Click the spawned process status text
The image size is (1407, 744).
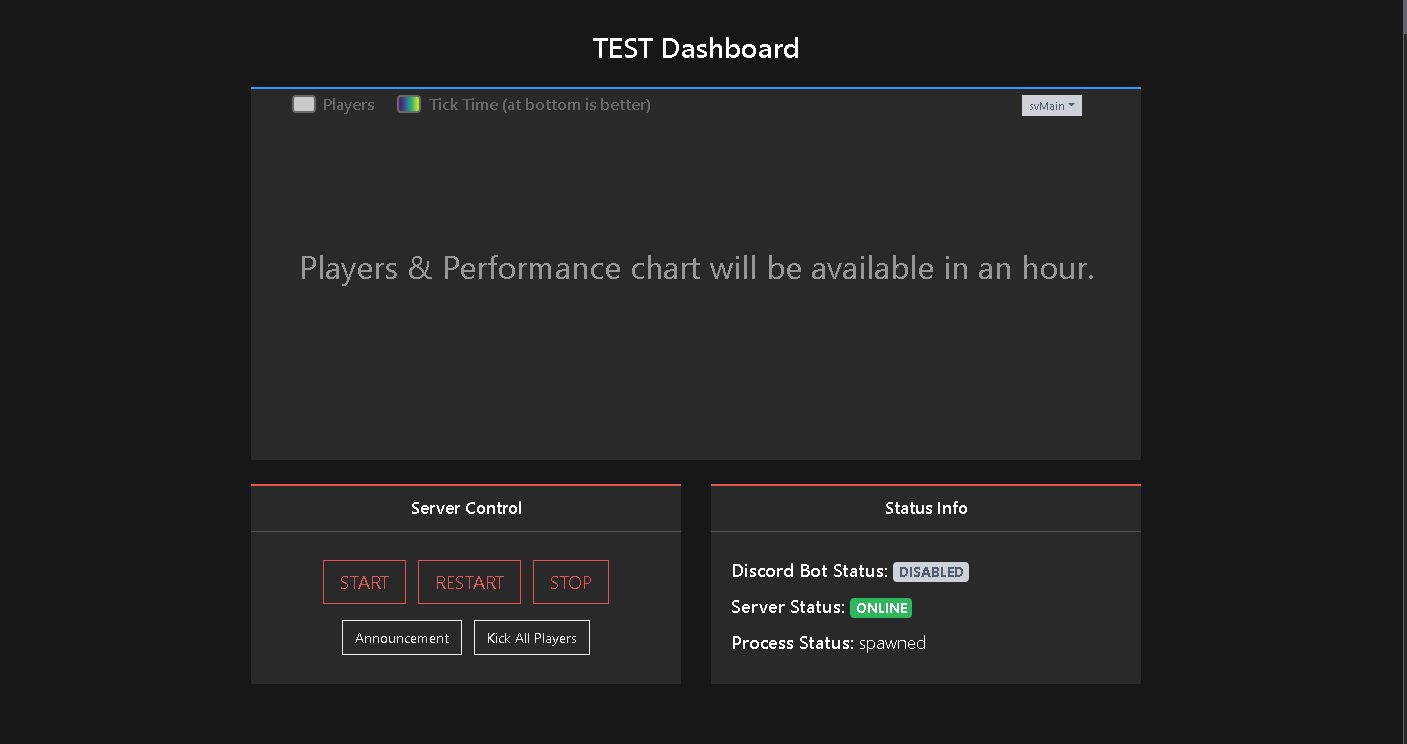[x=892, y=643]
